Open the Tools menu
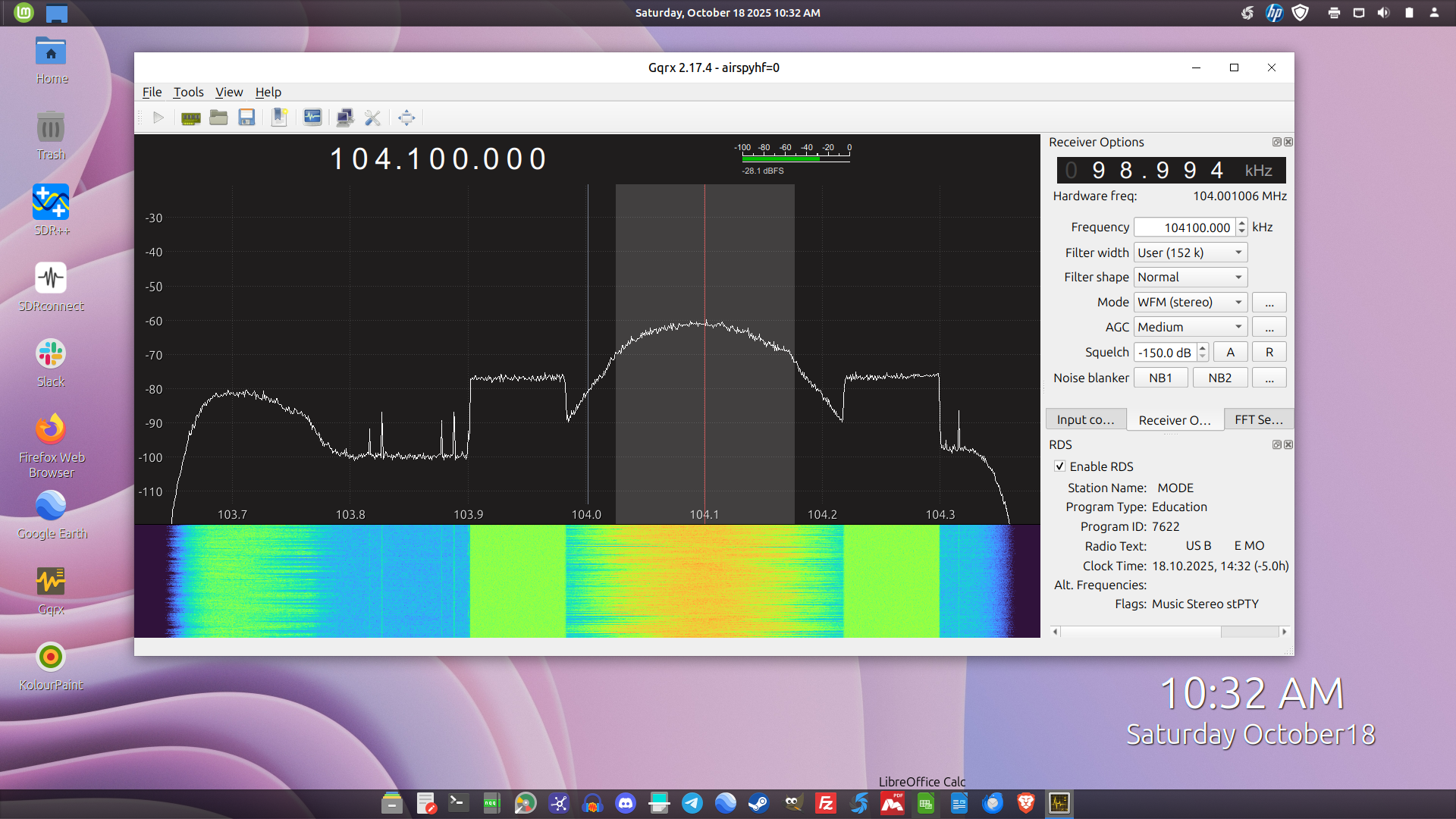The width and height of the screenshot is (1456, 819). (188, 92)
